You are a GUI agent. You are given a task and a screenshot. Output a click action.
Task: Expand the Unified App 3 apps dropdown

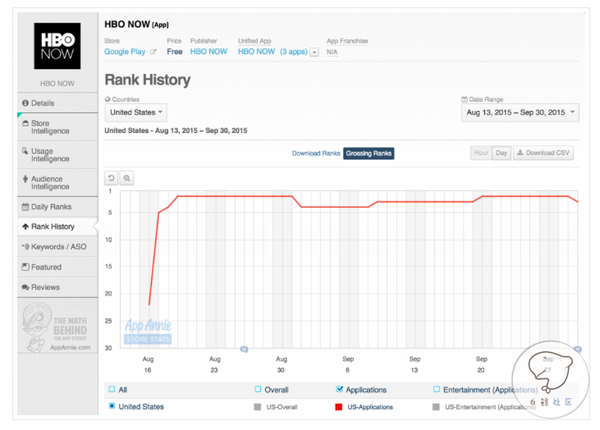(x=315, y=51)
